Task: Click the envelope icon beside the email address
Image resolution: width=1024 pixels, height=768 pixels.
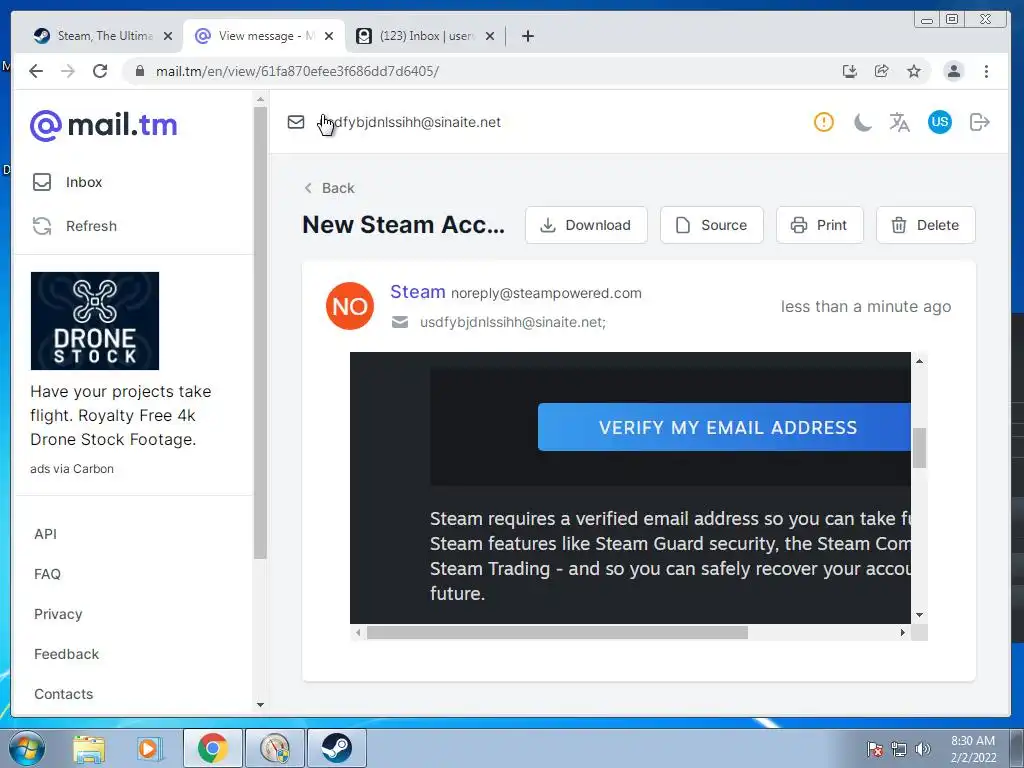Action: 296,122
